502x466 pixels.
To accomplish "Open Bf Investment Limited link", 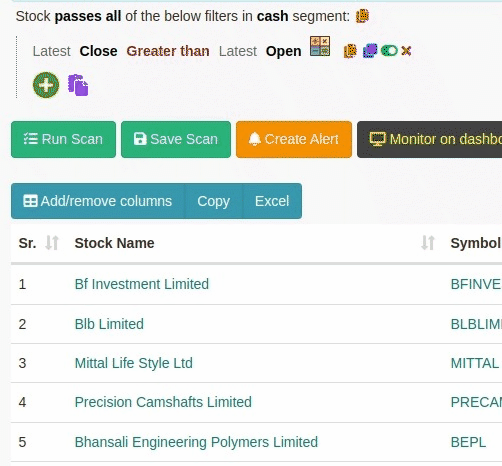I will (142, 284).
